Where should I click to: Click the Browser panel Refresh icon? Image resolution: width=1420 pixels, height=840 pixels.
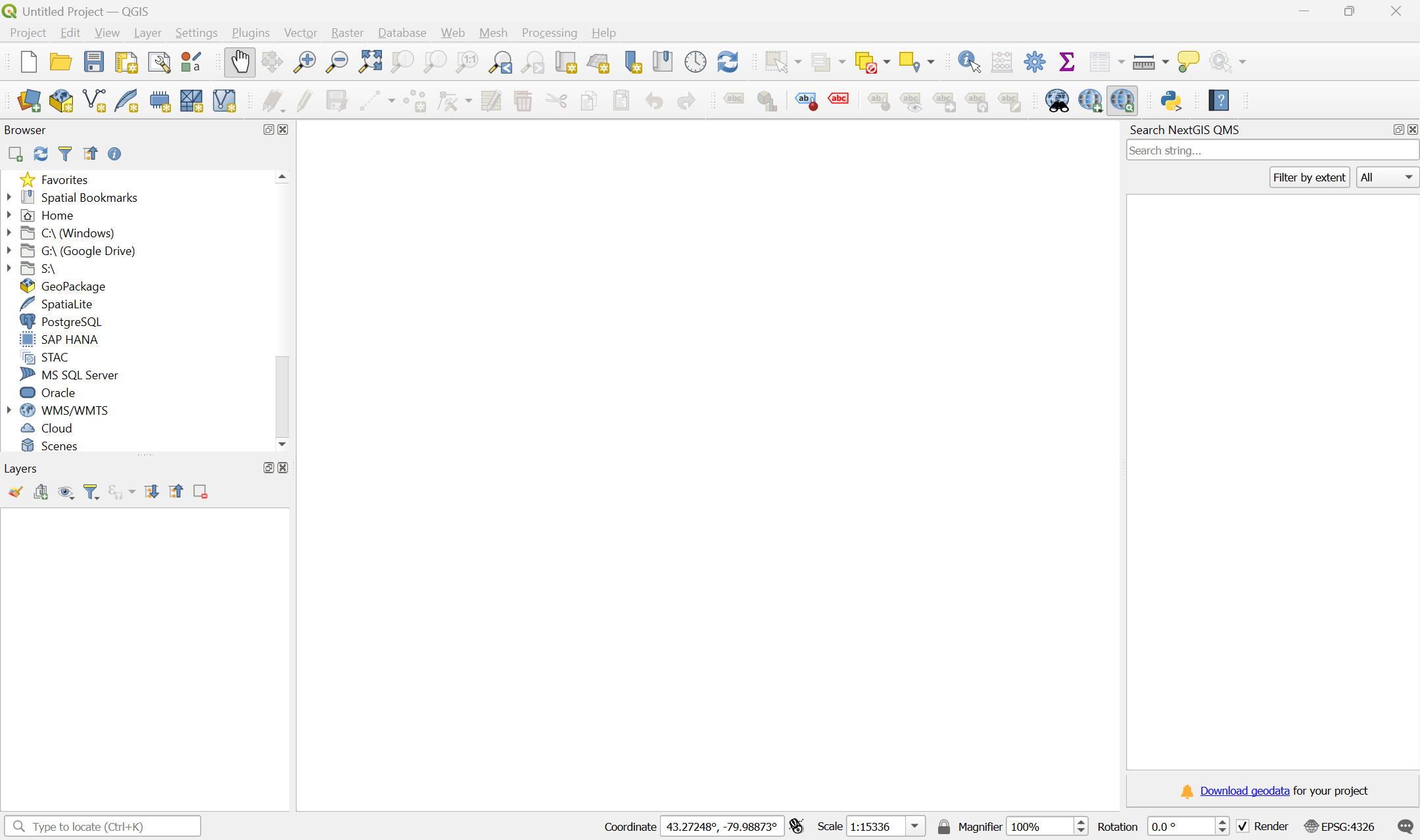click(41, 154)
